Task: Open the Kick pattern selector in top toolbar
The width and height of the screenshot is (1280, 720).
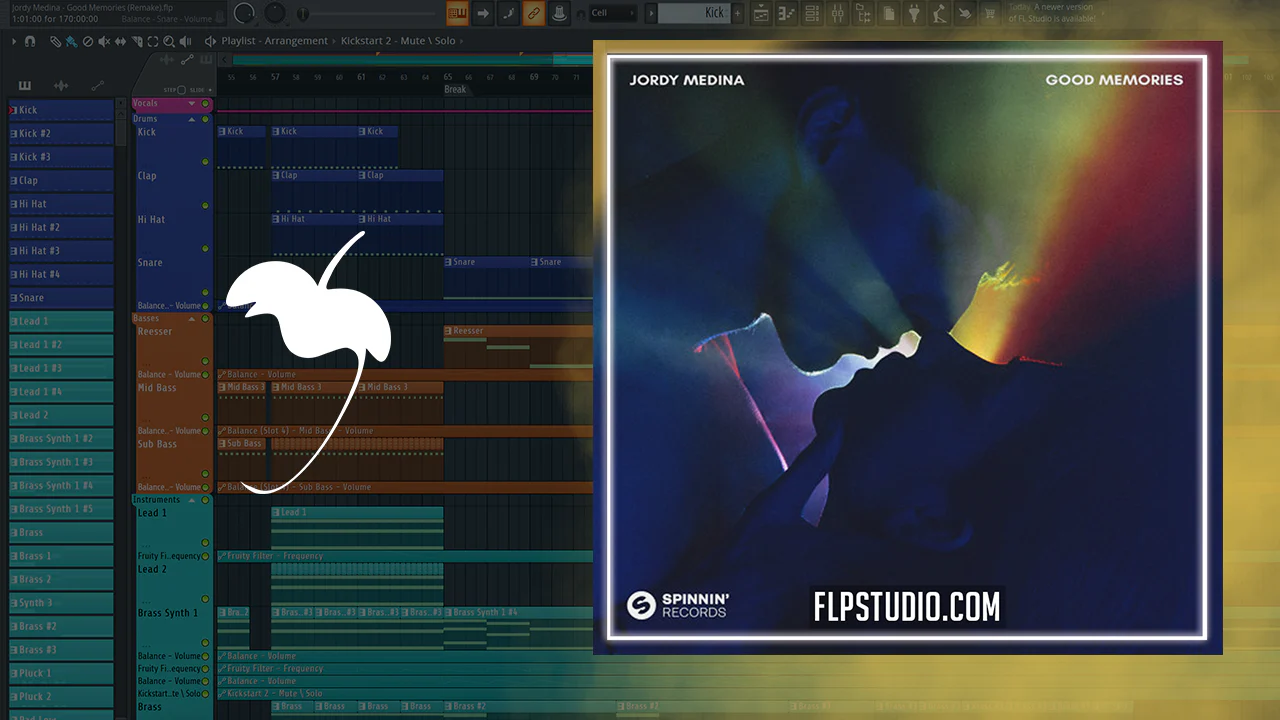Action: (x=694, y=13)
